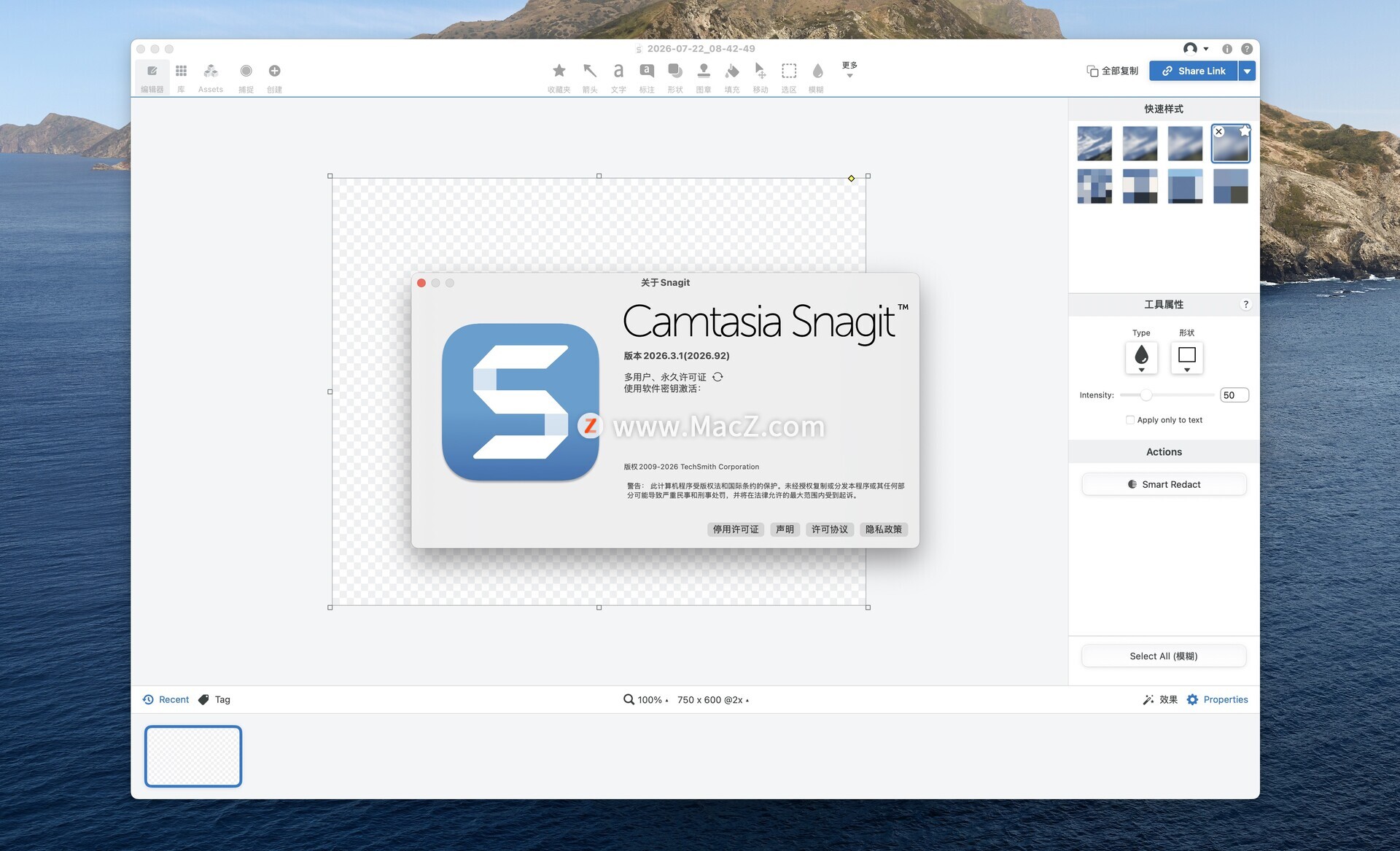Viewport: 1400px width, 851px height.
Task: Select the 选区 selection tool
Action: click(x=789, y=77)
